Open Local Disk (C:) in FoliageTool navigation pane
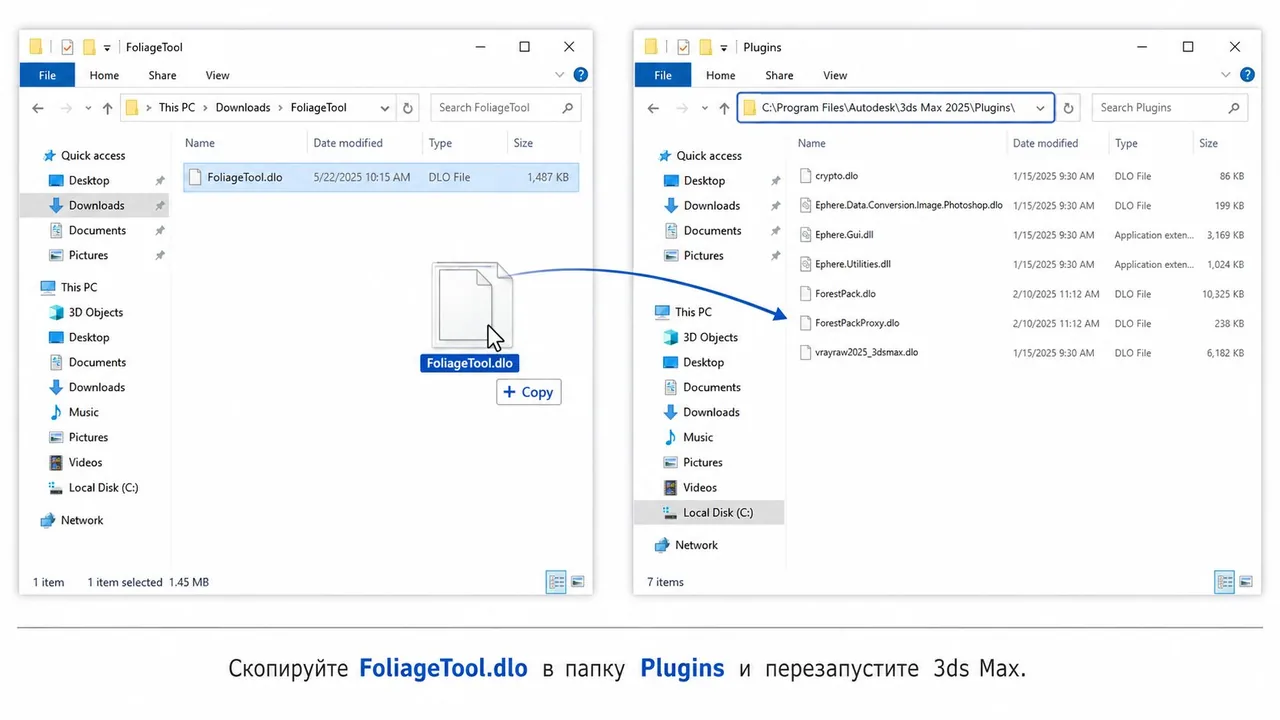This screenshot has width=1280, height=720. [x=103, y=488]
